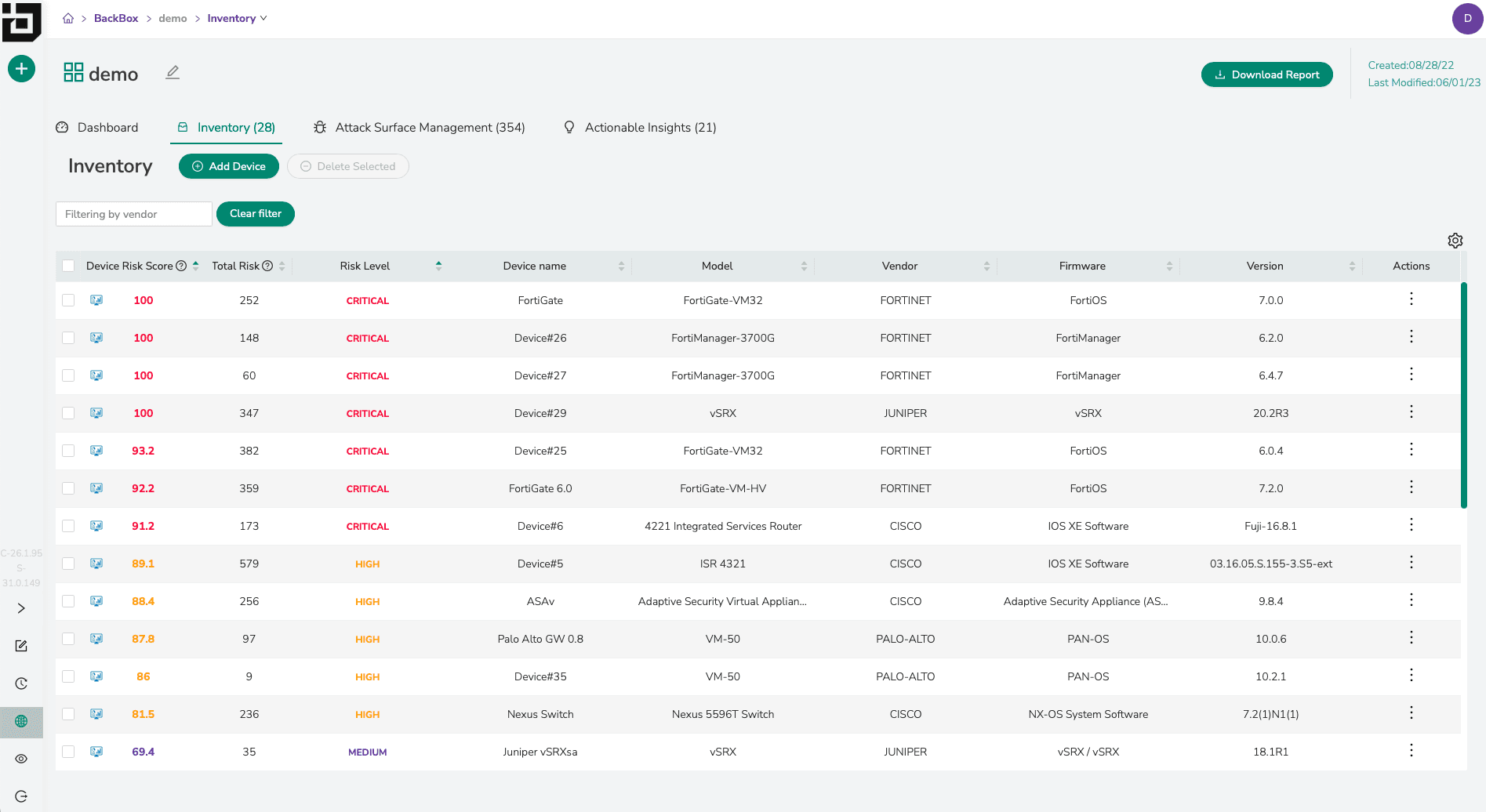Click the Total Risk help icon
The height and width of the screenshot is (812, 1486).
click(267, 266)
